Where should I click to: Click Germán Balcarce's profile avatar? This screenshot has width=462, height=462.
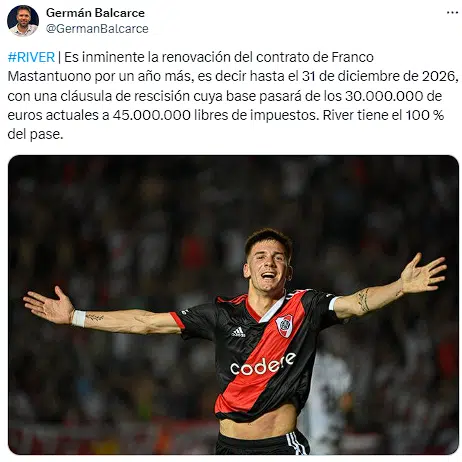23,21
